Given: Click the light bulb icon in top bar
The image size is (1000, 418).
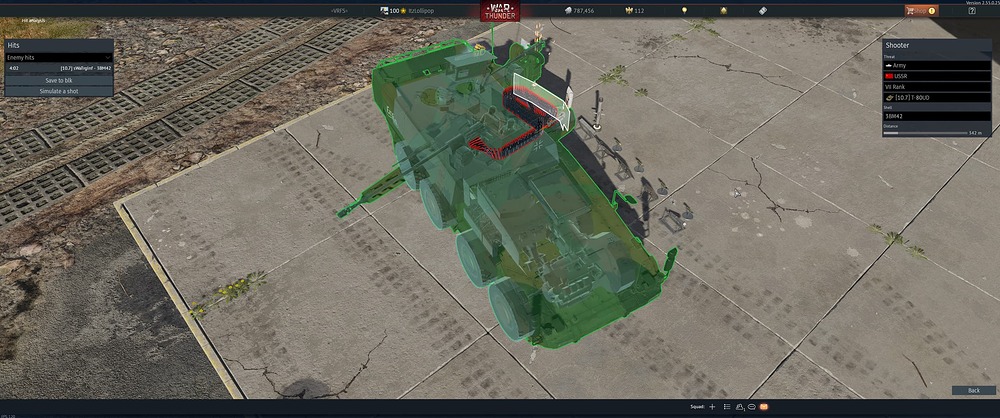Looking at the screenshot, I should pos(684,10).
